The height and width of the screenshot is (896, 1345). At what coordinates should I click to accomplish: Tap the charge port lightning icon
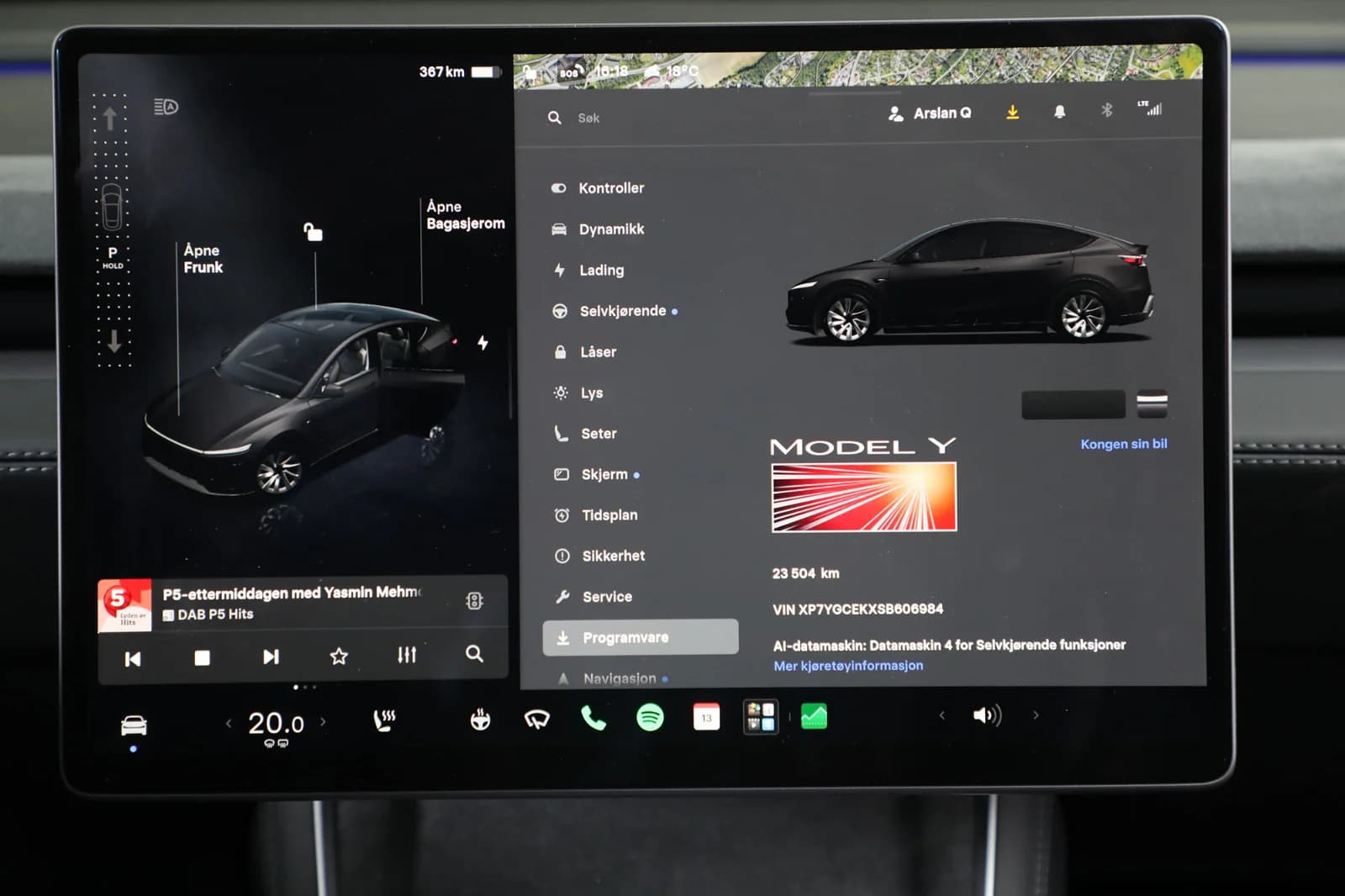(483, 343)
